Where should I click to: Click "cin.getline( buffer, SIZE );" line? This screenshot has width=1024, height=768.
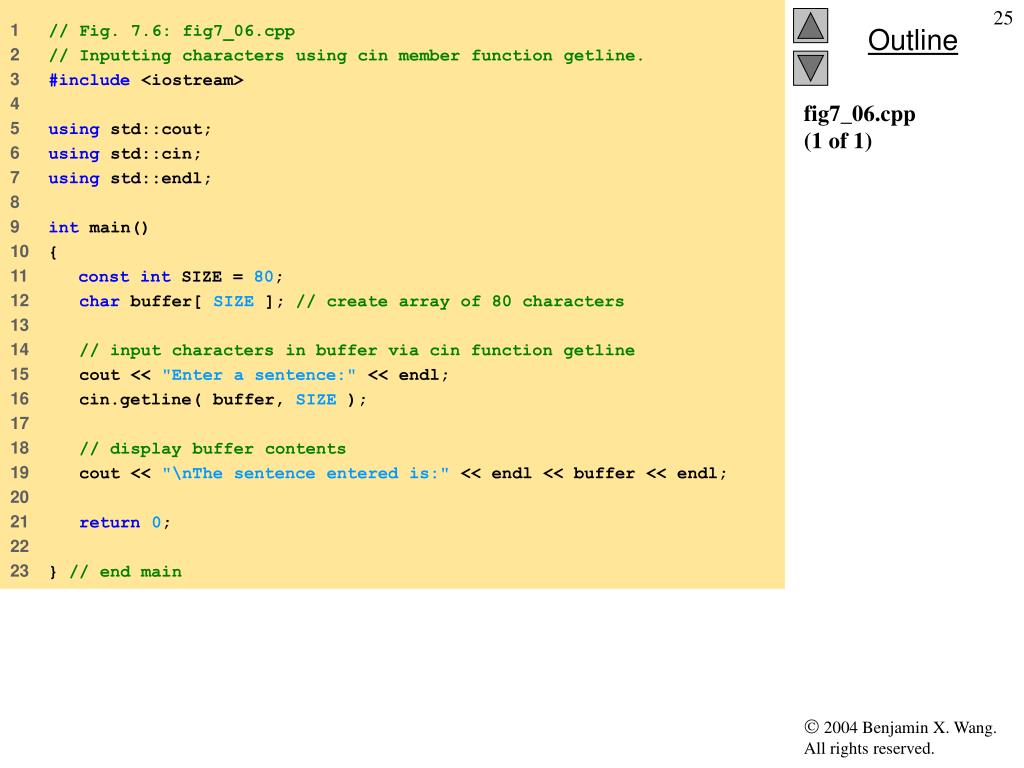tap(223, 400)
